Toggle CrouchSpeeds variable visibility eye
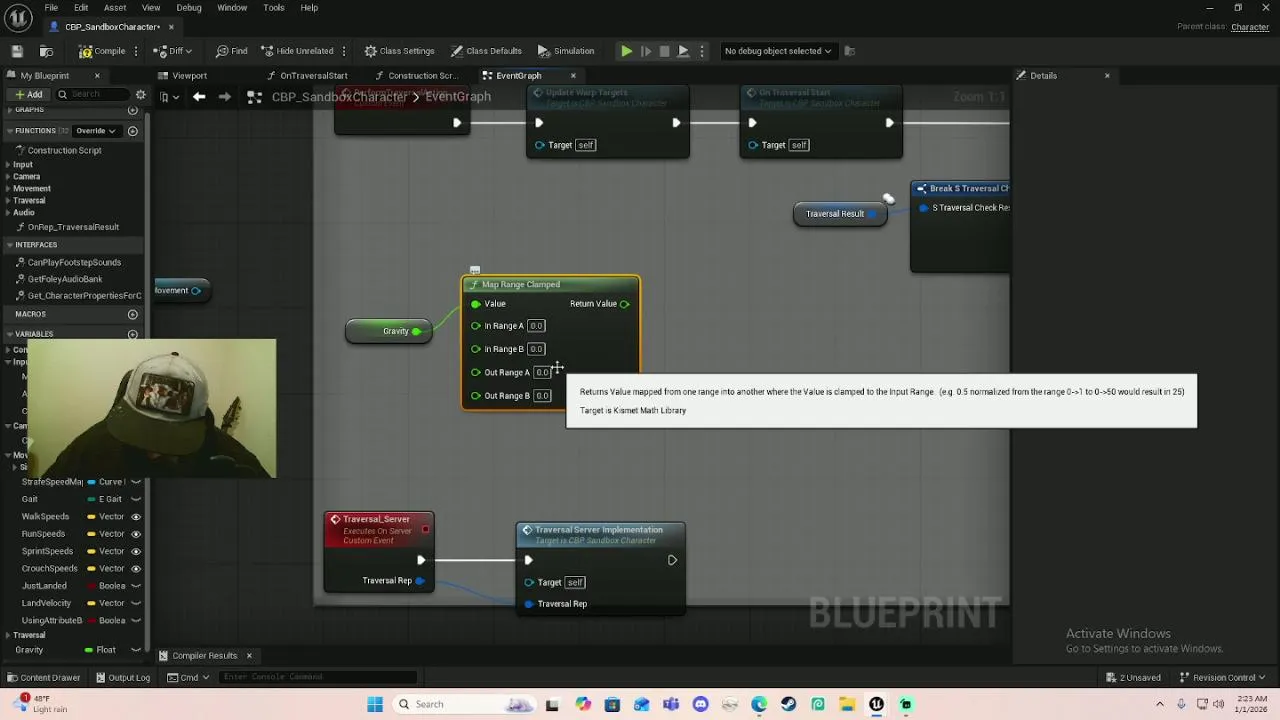 (136, 568)
